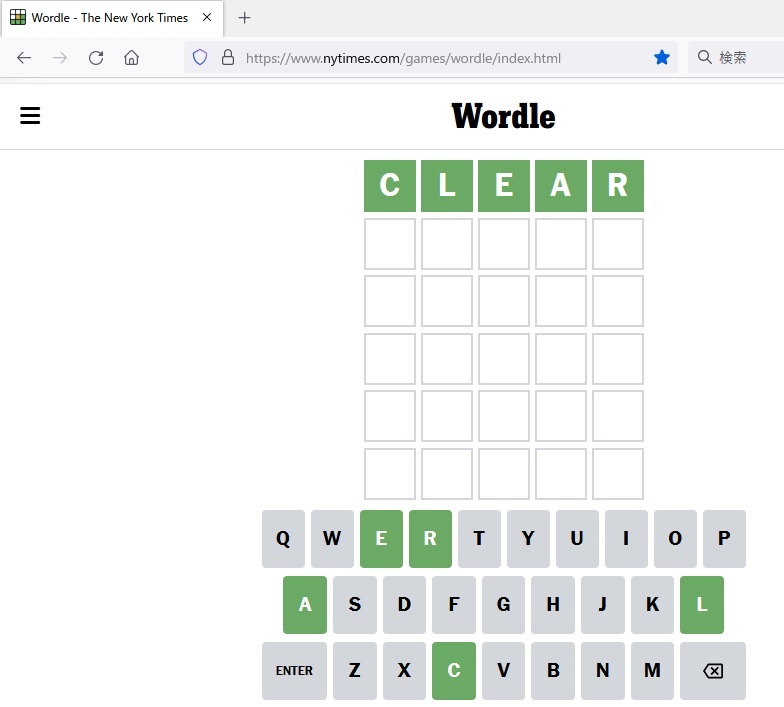Tap the S key

(354, 604)
